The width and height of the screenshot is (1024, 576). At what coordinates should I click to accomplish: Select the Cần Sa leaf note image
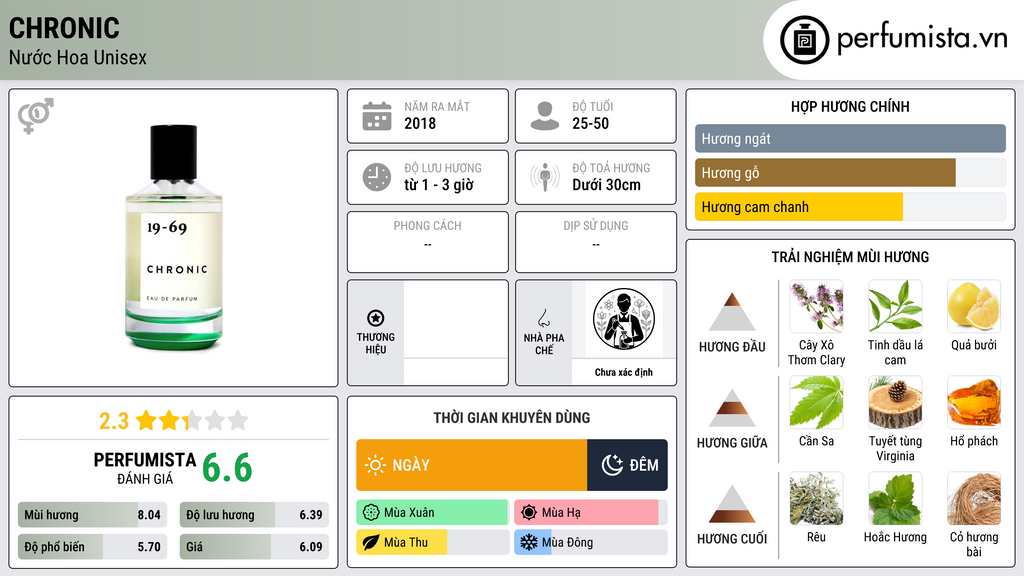[x=816, y=402]
